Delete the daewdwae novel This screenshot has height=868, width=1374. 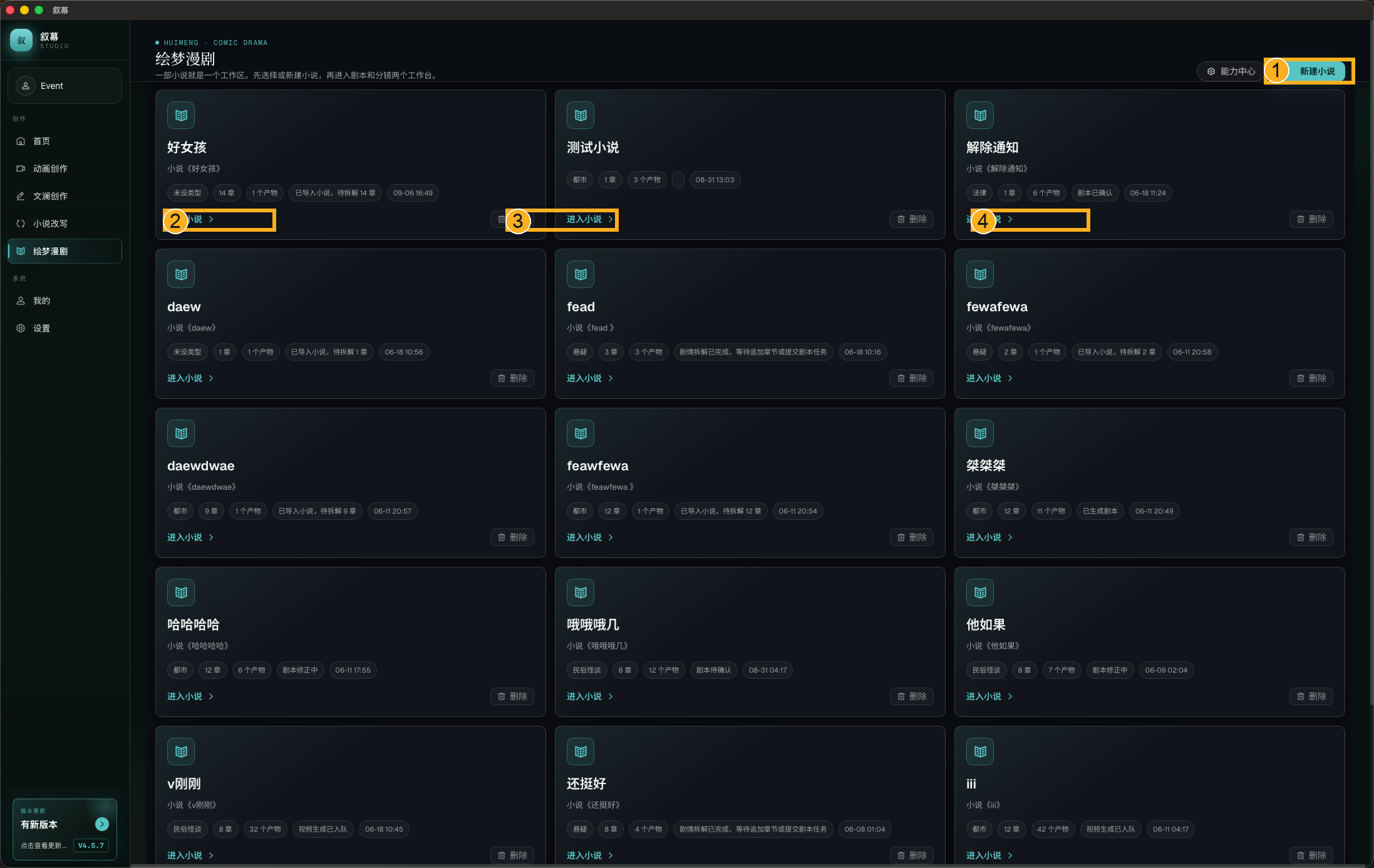click(x=512, y=537)
